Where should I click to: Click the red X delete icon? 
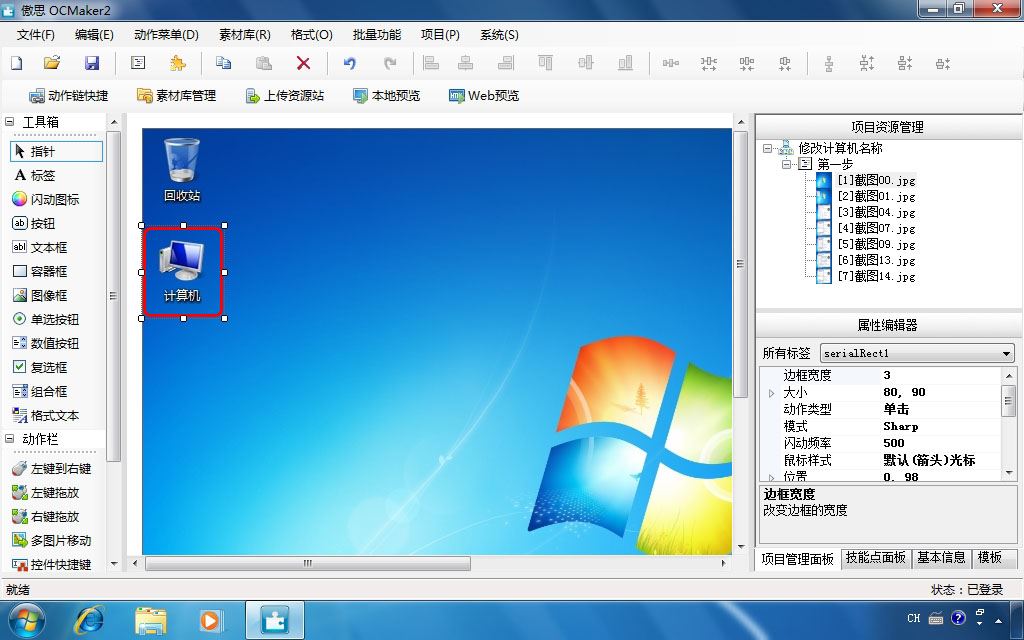click(x=303, y=63)
